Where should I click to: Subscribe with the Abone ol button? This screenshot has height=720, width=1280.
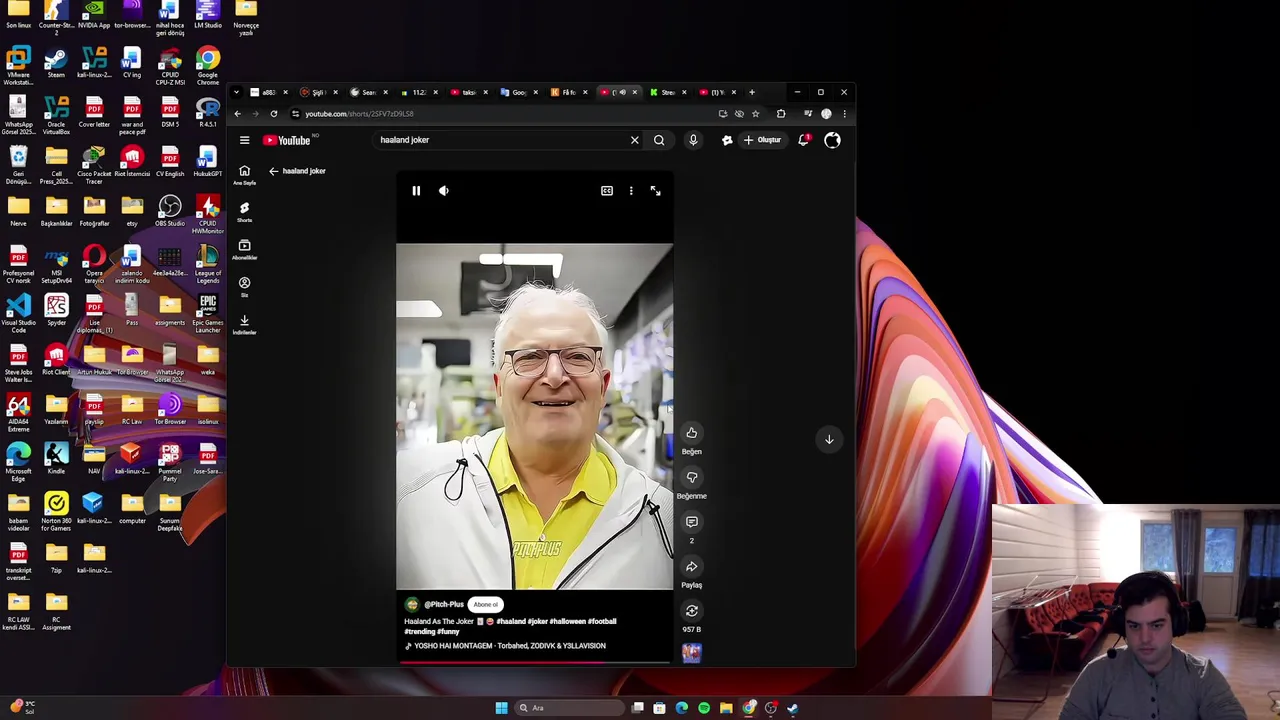click(485, 604)
